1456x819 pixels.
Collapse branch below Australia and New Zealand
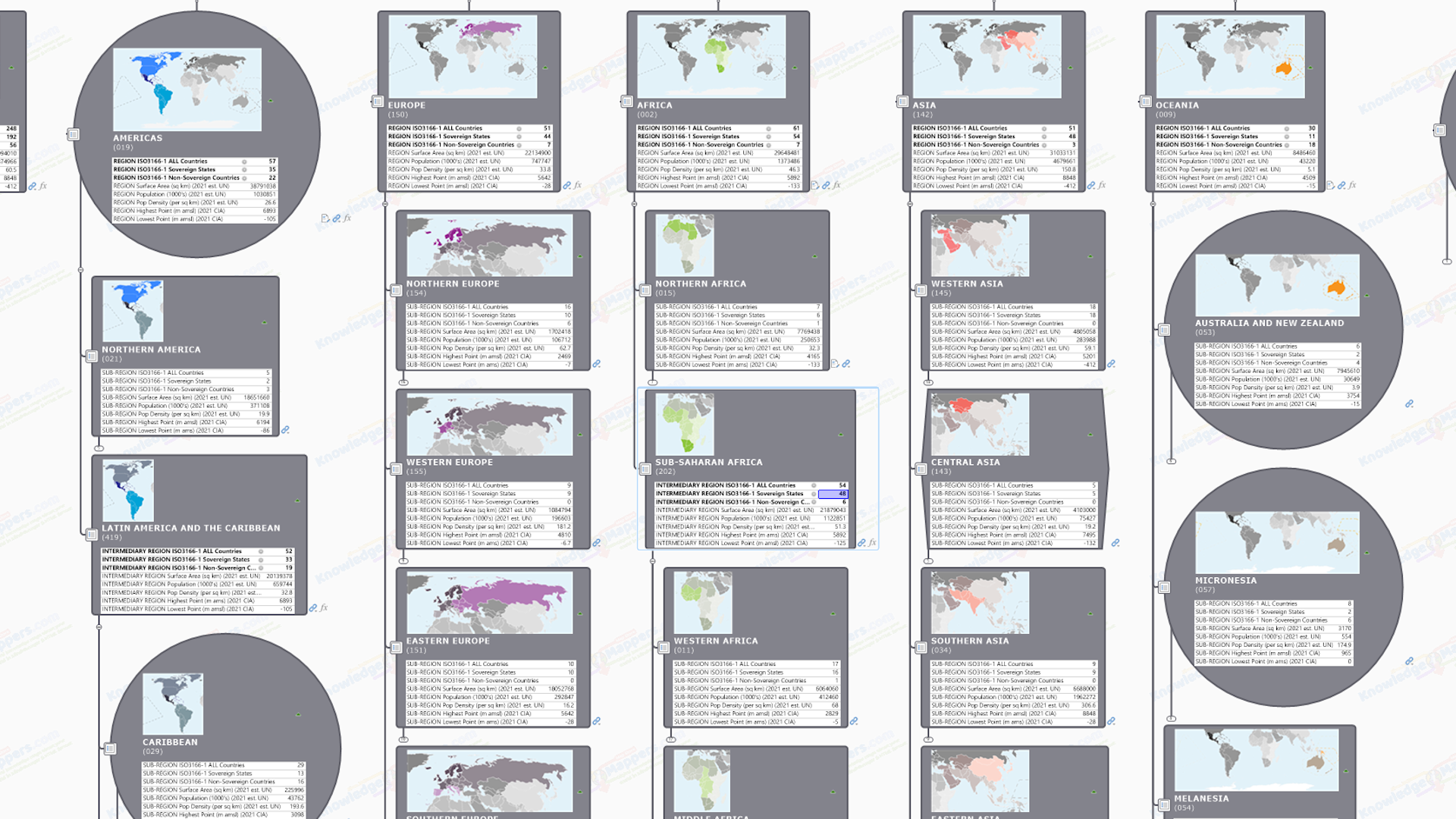(1172, 461)
